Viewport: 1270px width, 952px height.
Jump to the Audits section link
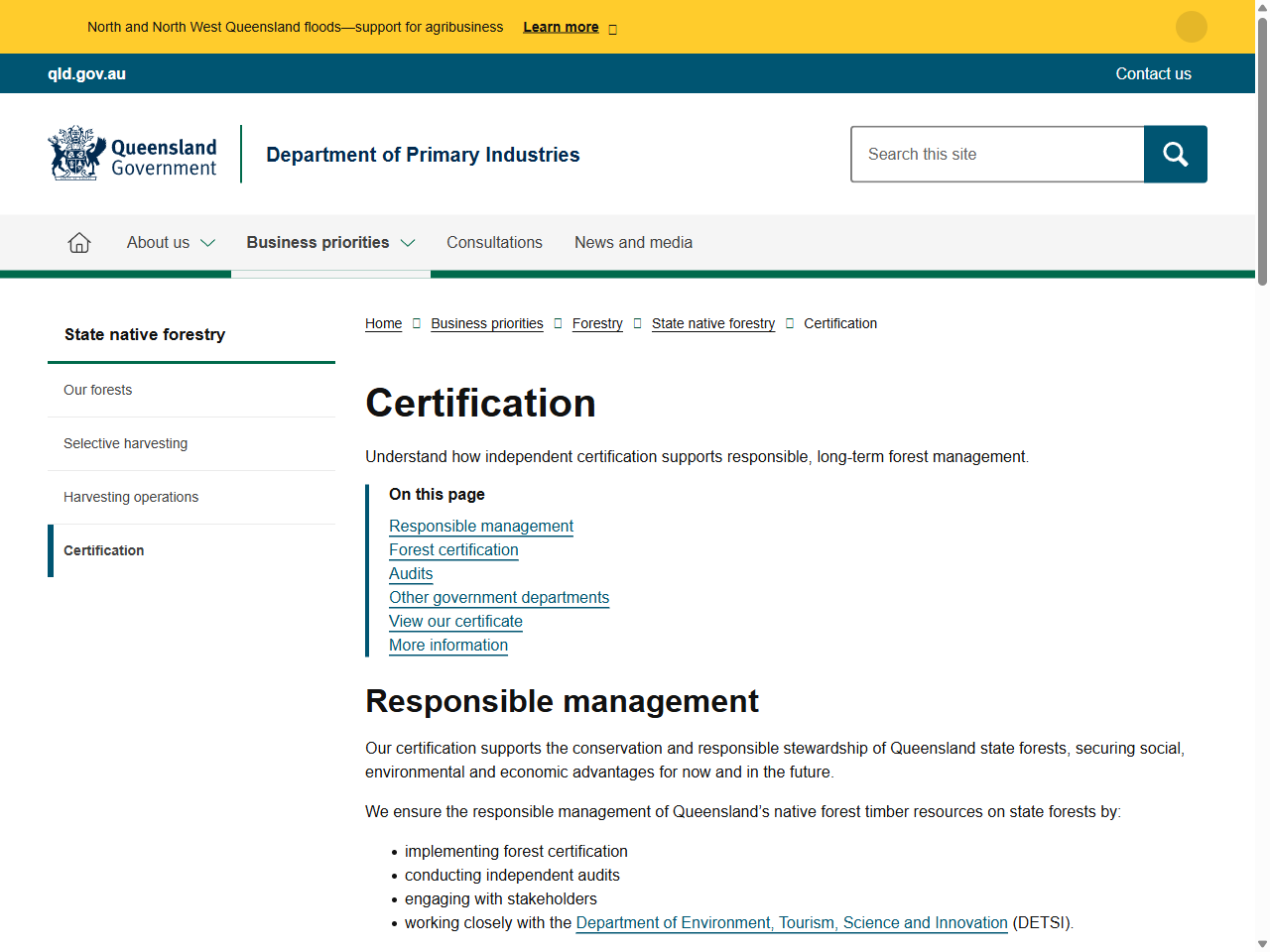(x=410, y=573)
